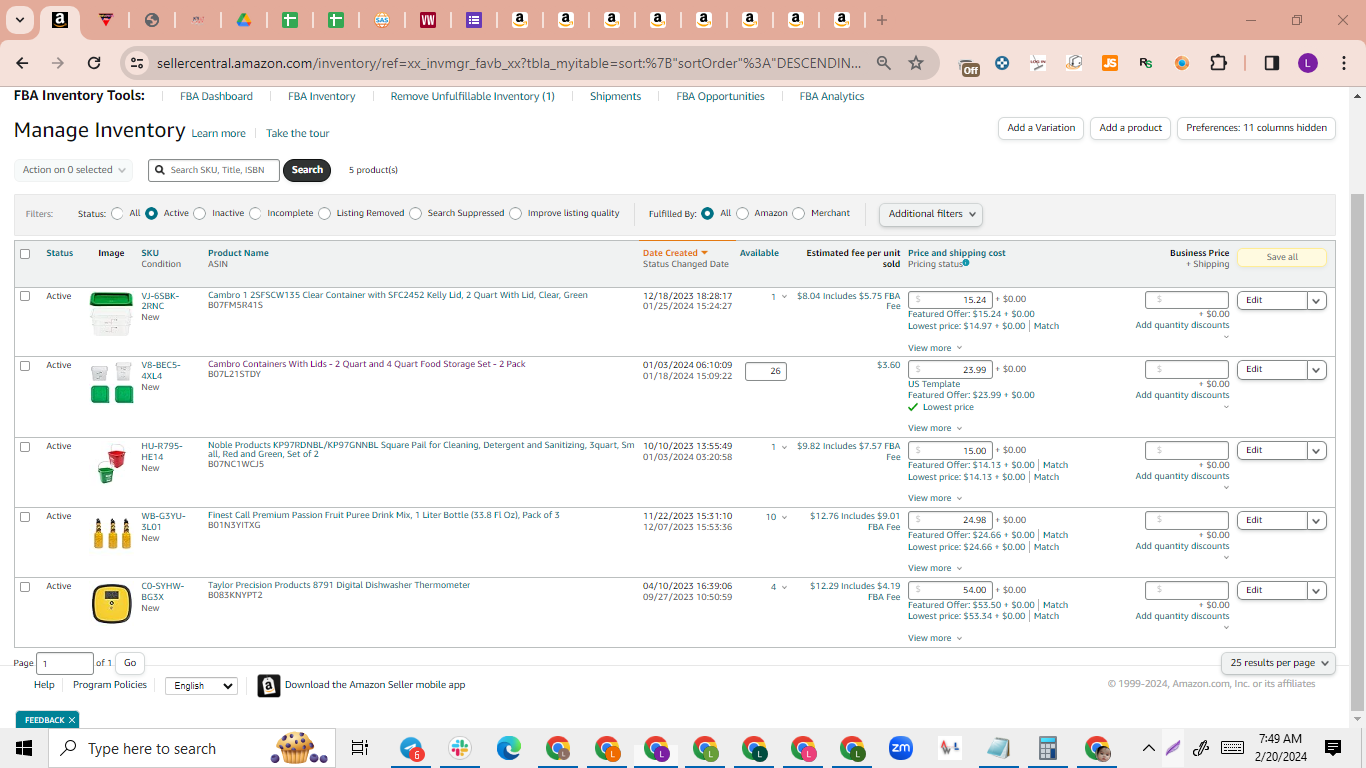The height and width of the screenshot is (768, 1366).
Task: Open the Take the tour link
Action: (297, 133)
